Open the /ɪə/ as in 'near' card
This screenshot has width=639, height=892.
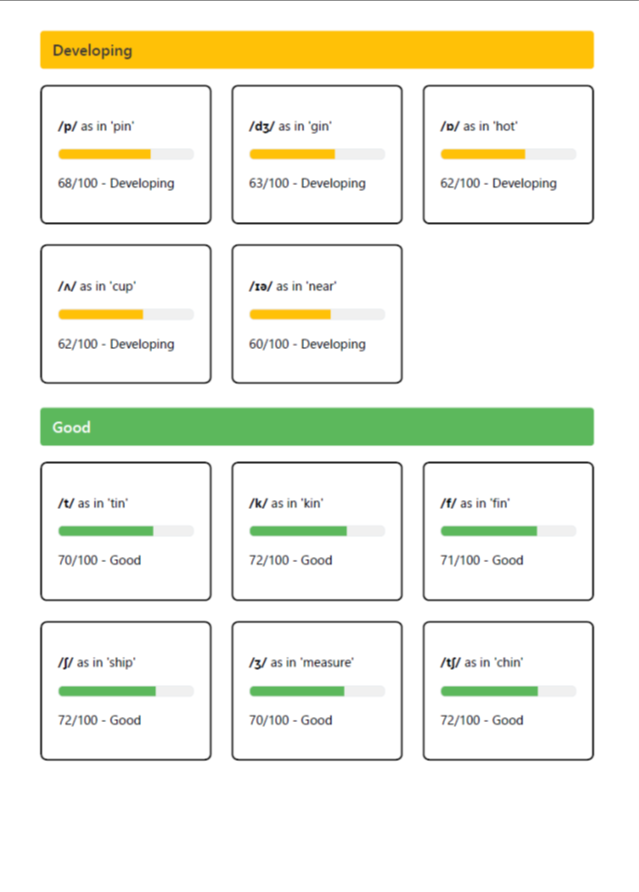(x=317, y=314)
